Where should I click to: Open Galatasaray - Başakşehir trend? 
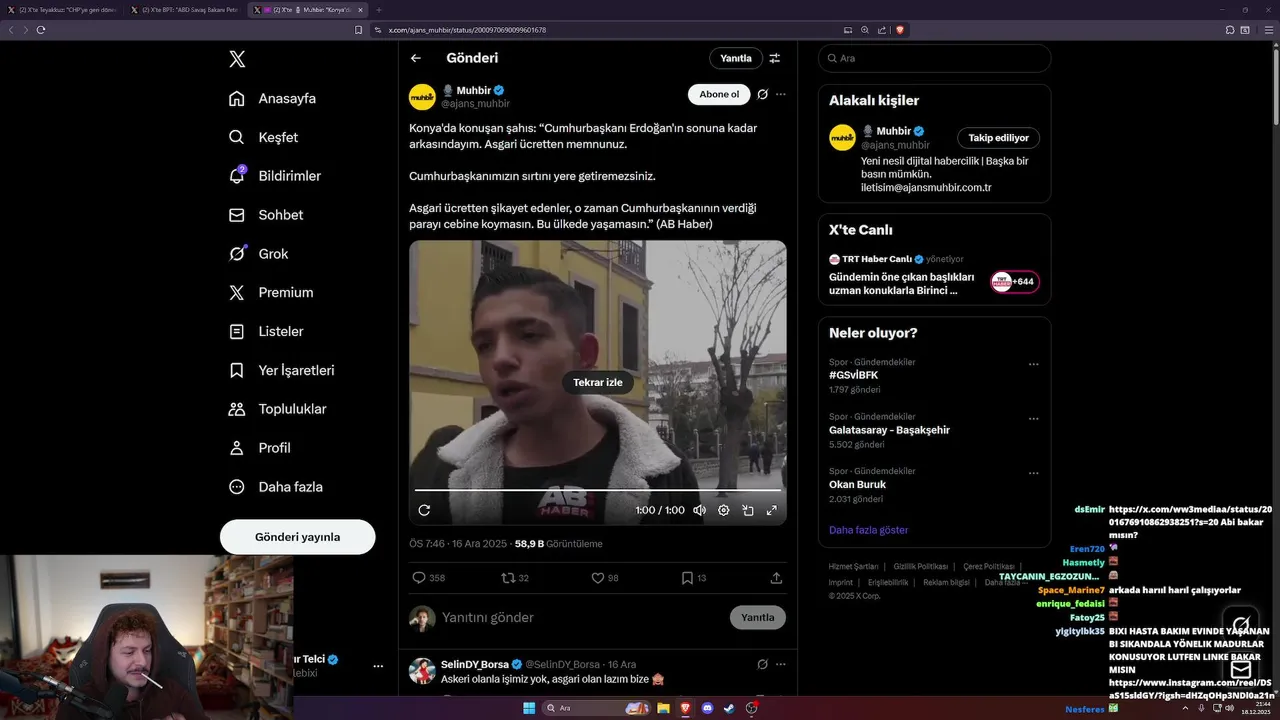point(889,430)
